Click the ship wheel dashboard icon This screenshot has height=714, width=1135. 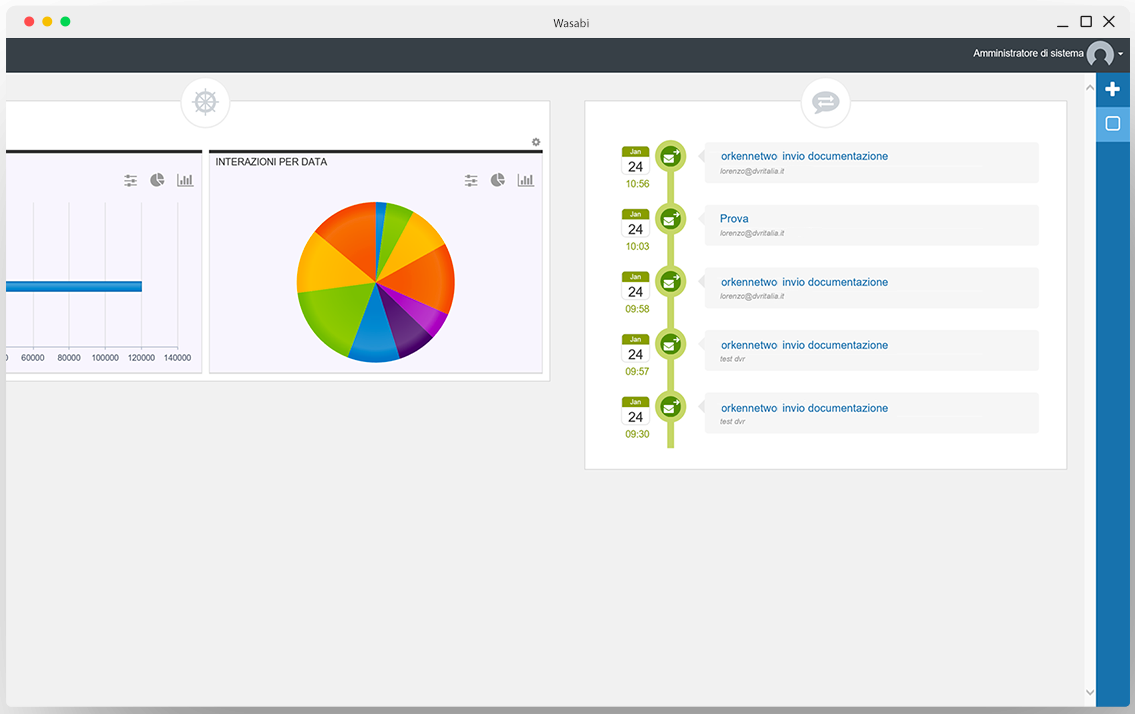tap(206, 102)
